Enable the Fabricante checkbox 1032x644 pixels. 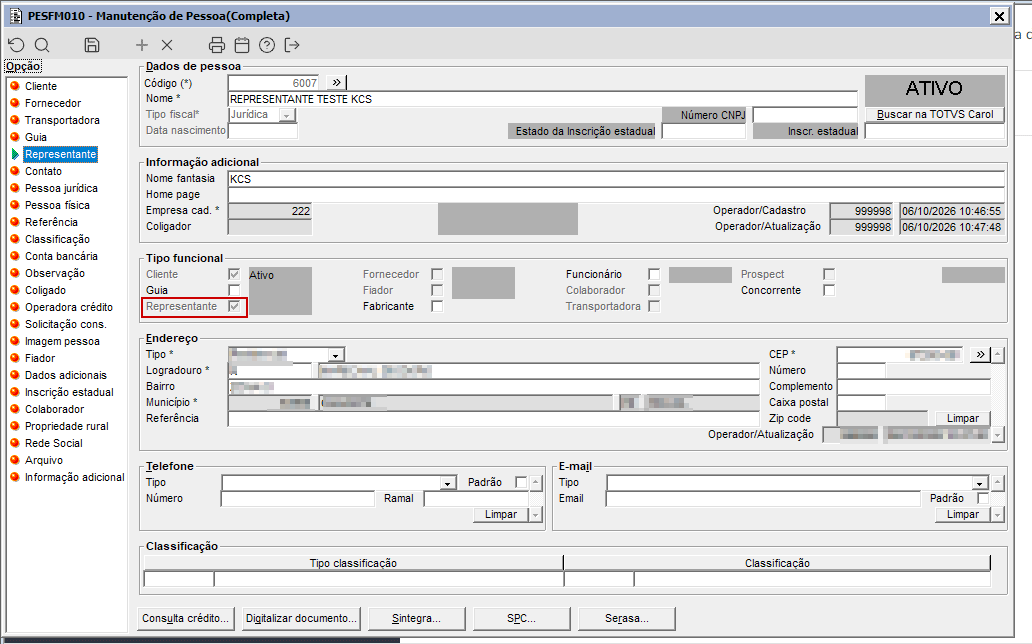(x=437, y=306)
